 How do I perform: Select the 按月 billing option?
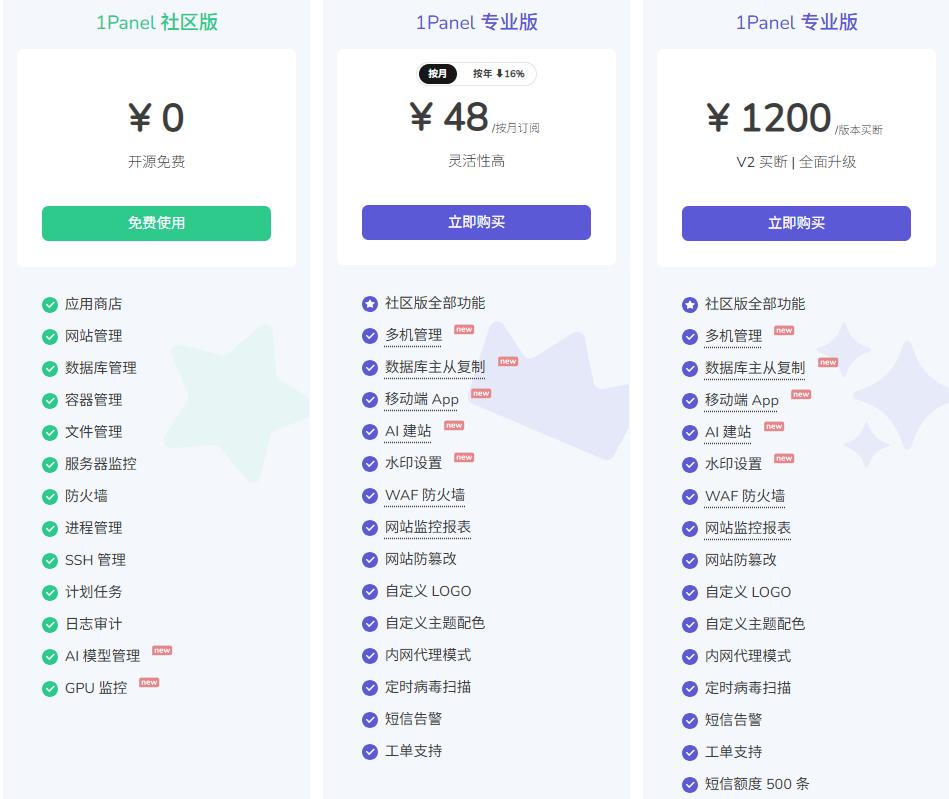(x=437, y=74)
